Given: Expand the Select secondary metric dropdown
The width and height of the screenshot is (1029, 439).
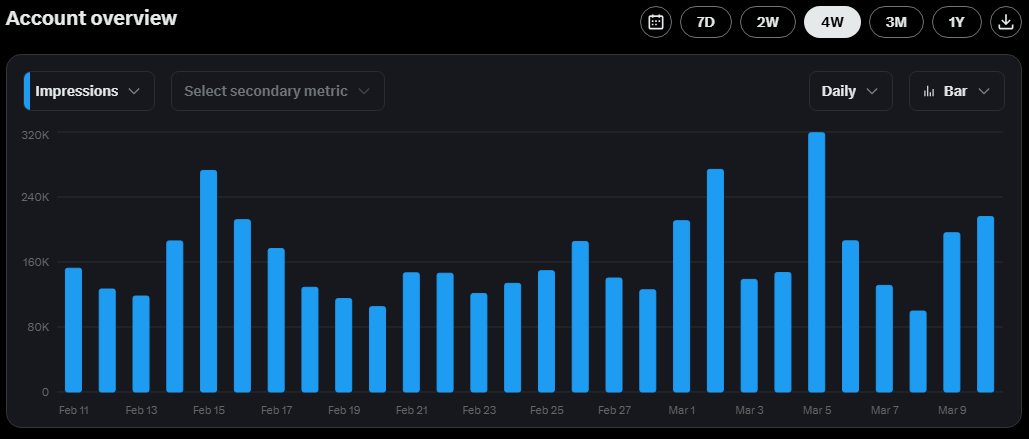Looking at the screenshot, I should coord(278,91).
